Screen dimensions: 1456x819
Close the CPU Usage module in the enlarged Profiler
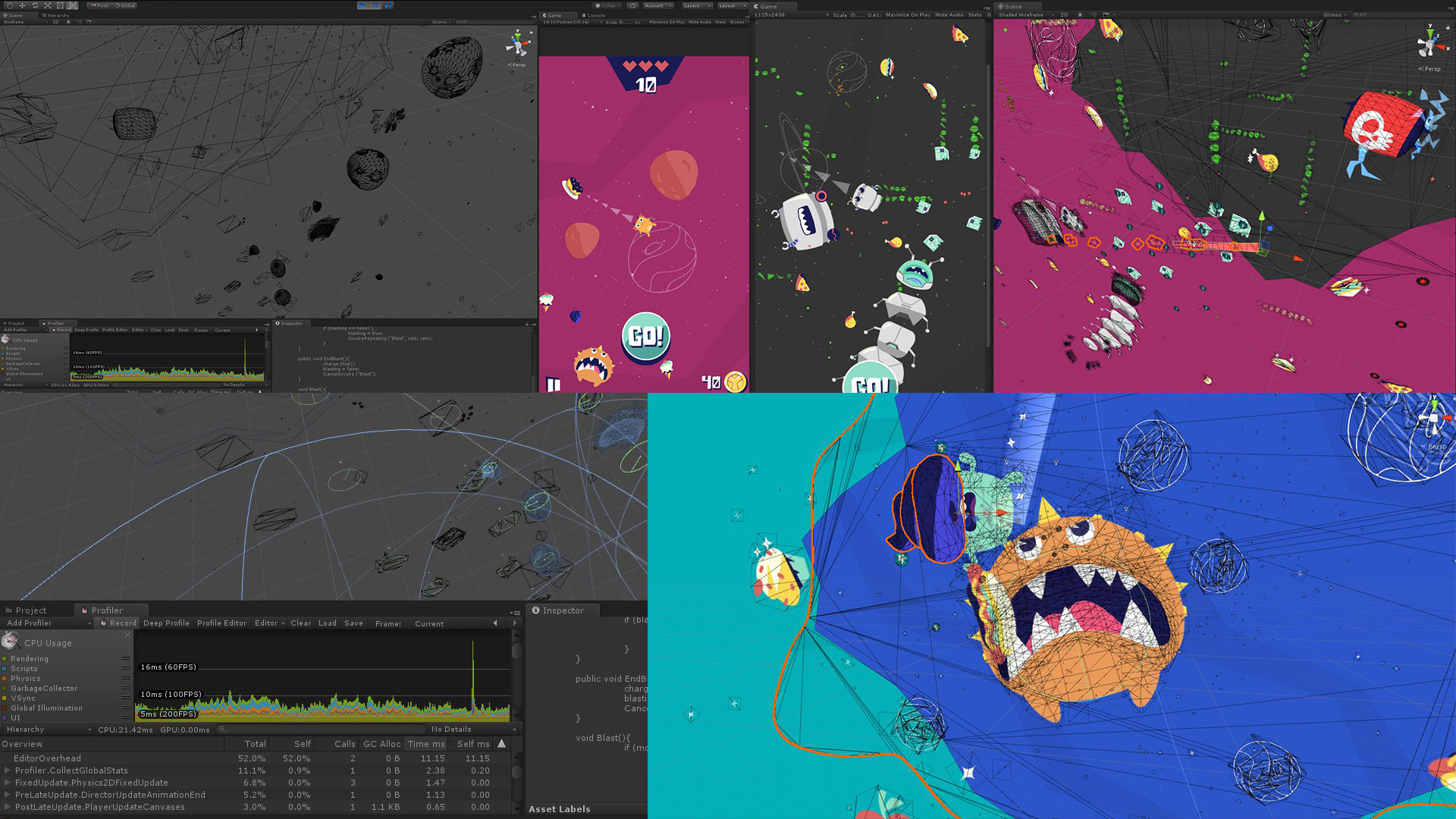pyautogui.click(x=127, y=635)
